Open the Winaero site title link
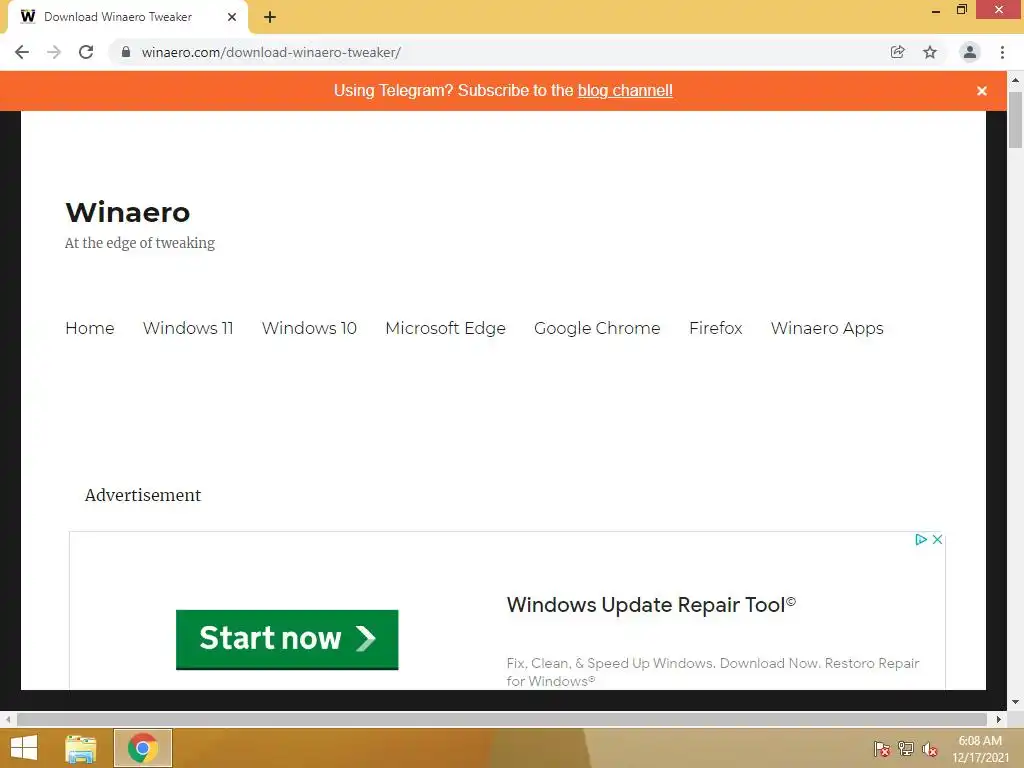 coord(128,212)
